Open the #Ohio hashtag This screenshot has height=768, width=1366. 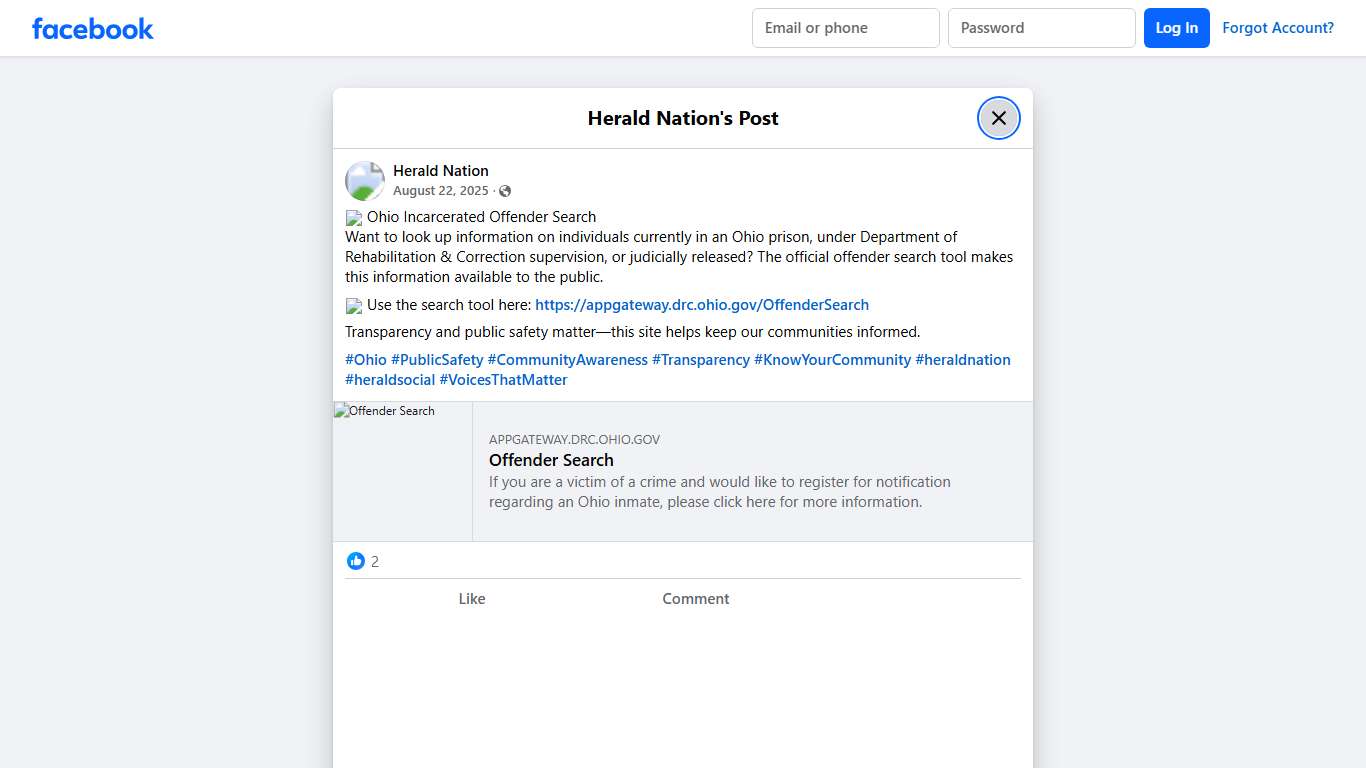tap(365, 359)
